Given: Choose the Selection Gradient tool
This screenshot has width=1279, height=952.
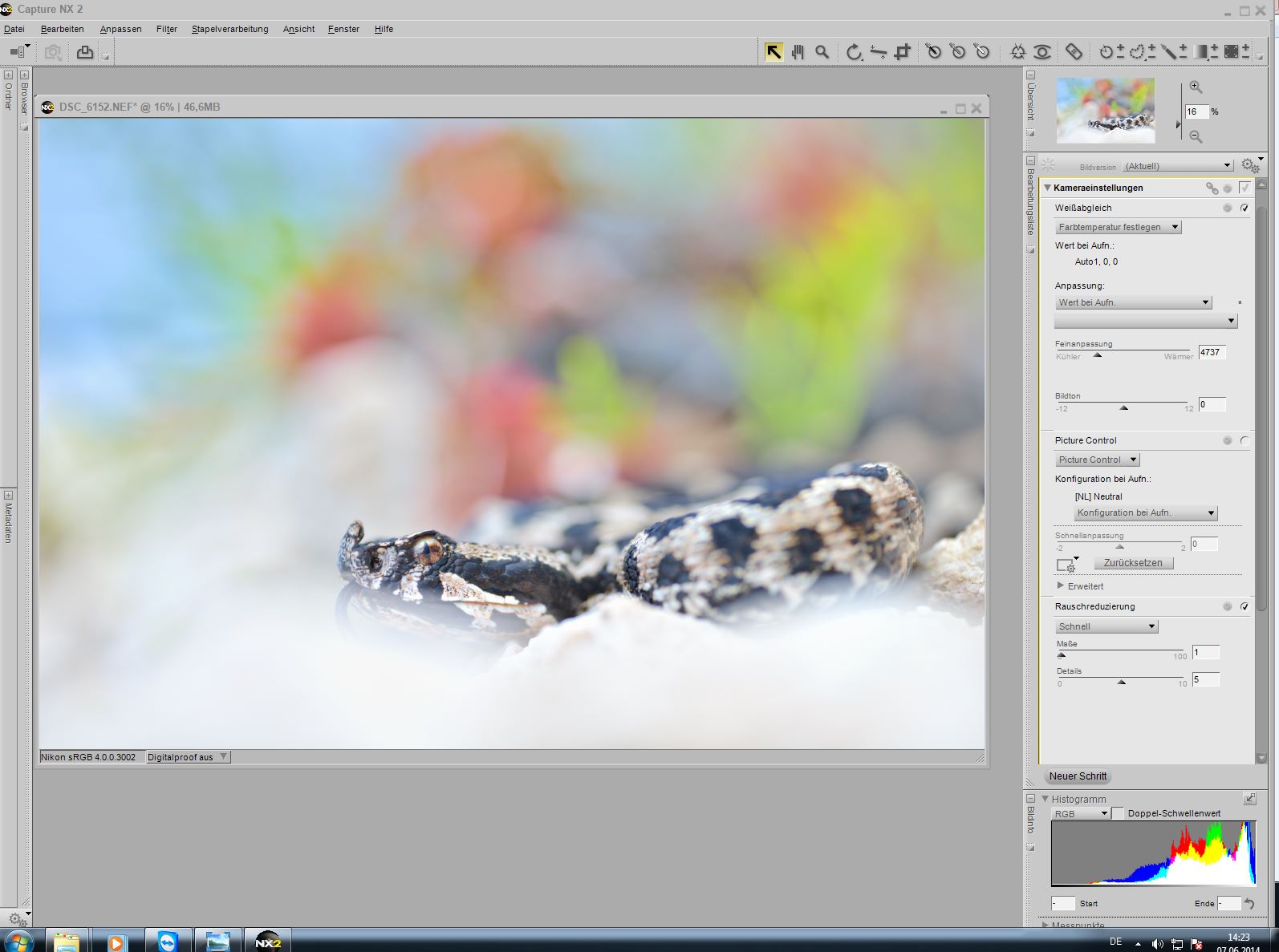Looking at the screenshot, I should (x=1201, y=52).
